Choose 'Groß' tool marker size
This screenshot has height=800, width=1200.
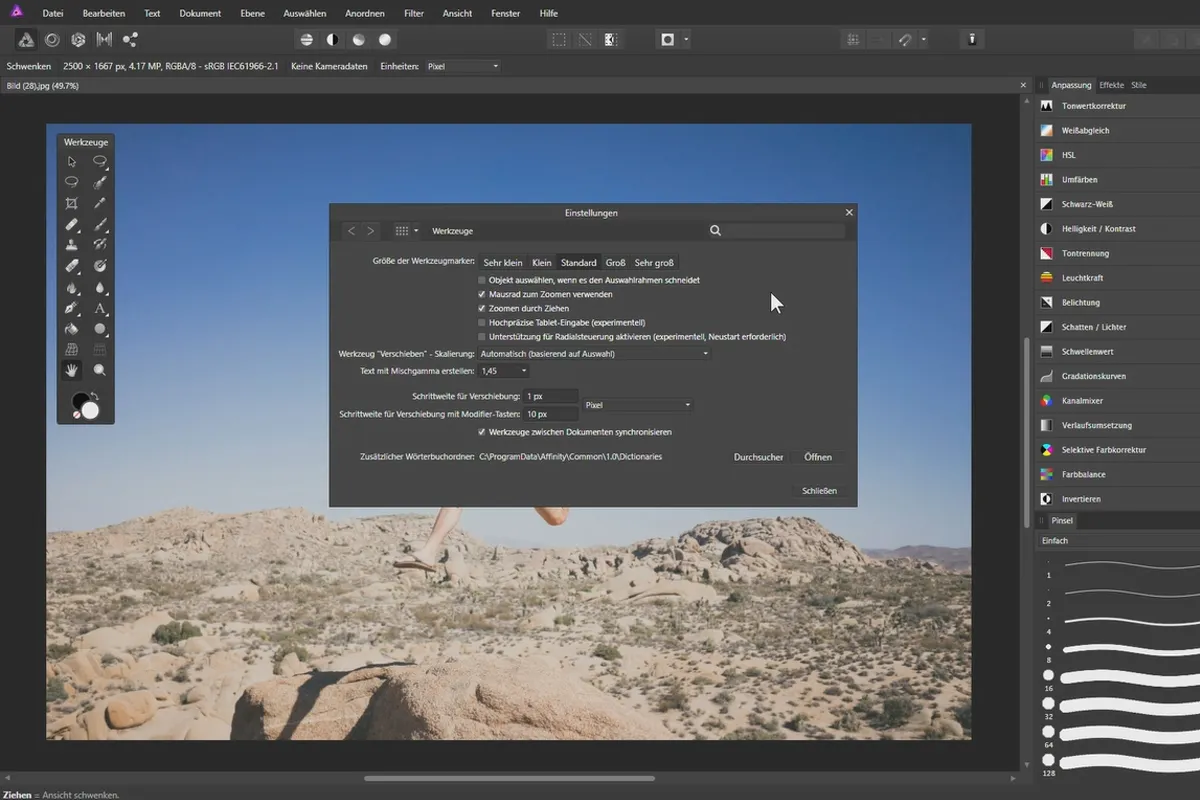(615, 263)
